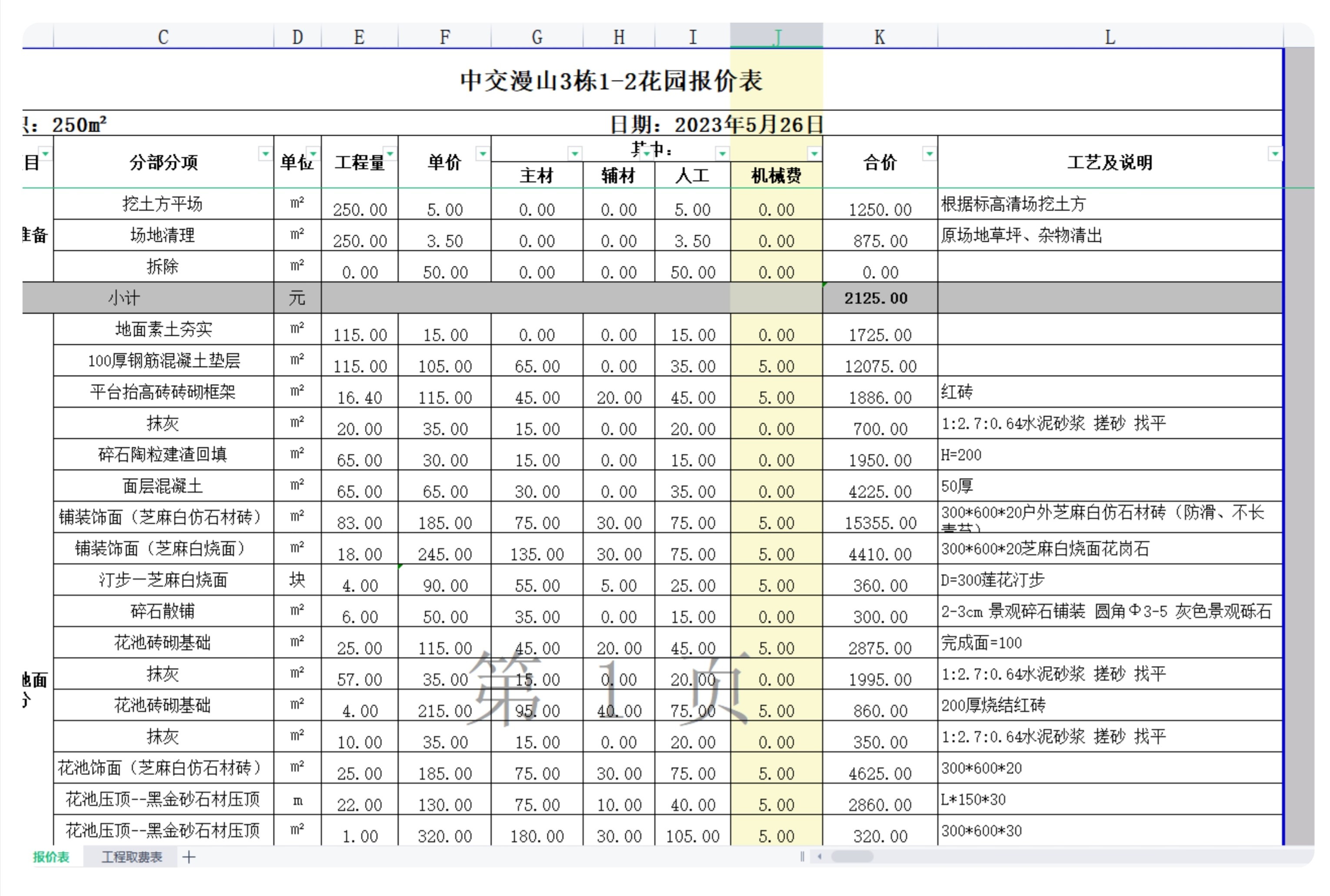
Task: Select the 汀步—芝麻白烧面 cell
Action: click(163, 580)
